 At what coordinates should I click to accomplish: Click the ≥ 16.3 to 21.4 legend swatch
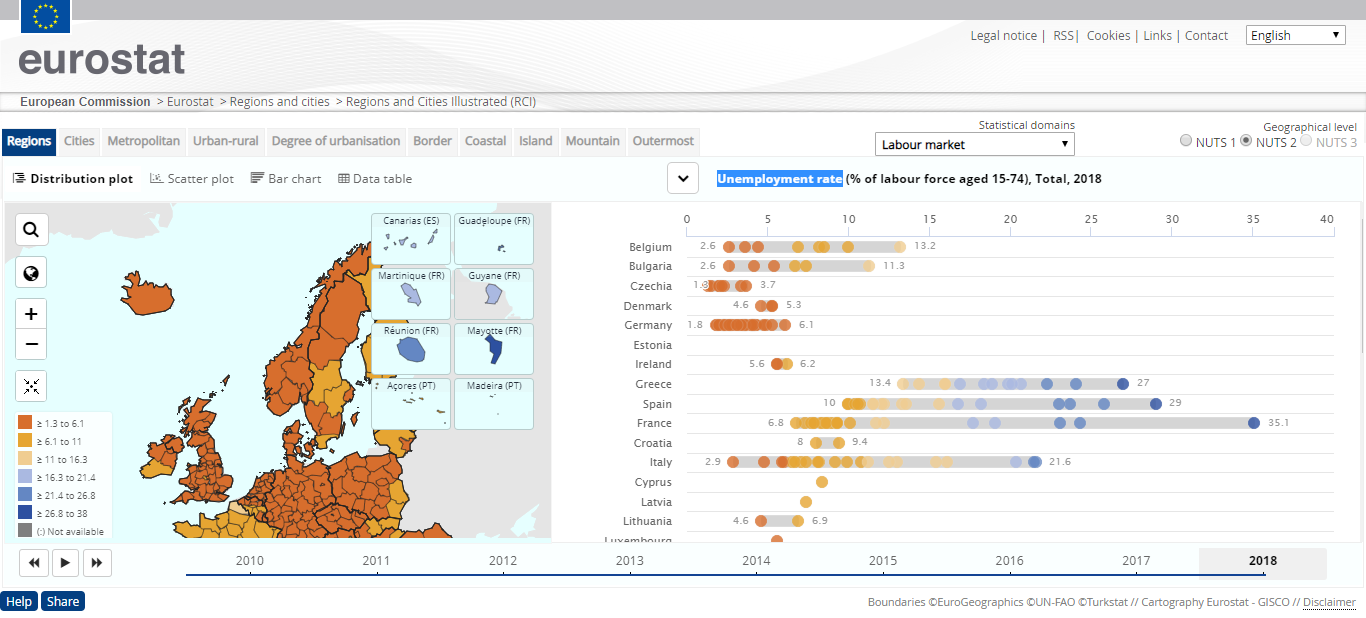25,477
